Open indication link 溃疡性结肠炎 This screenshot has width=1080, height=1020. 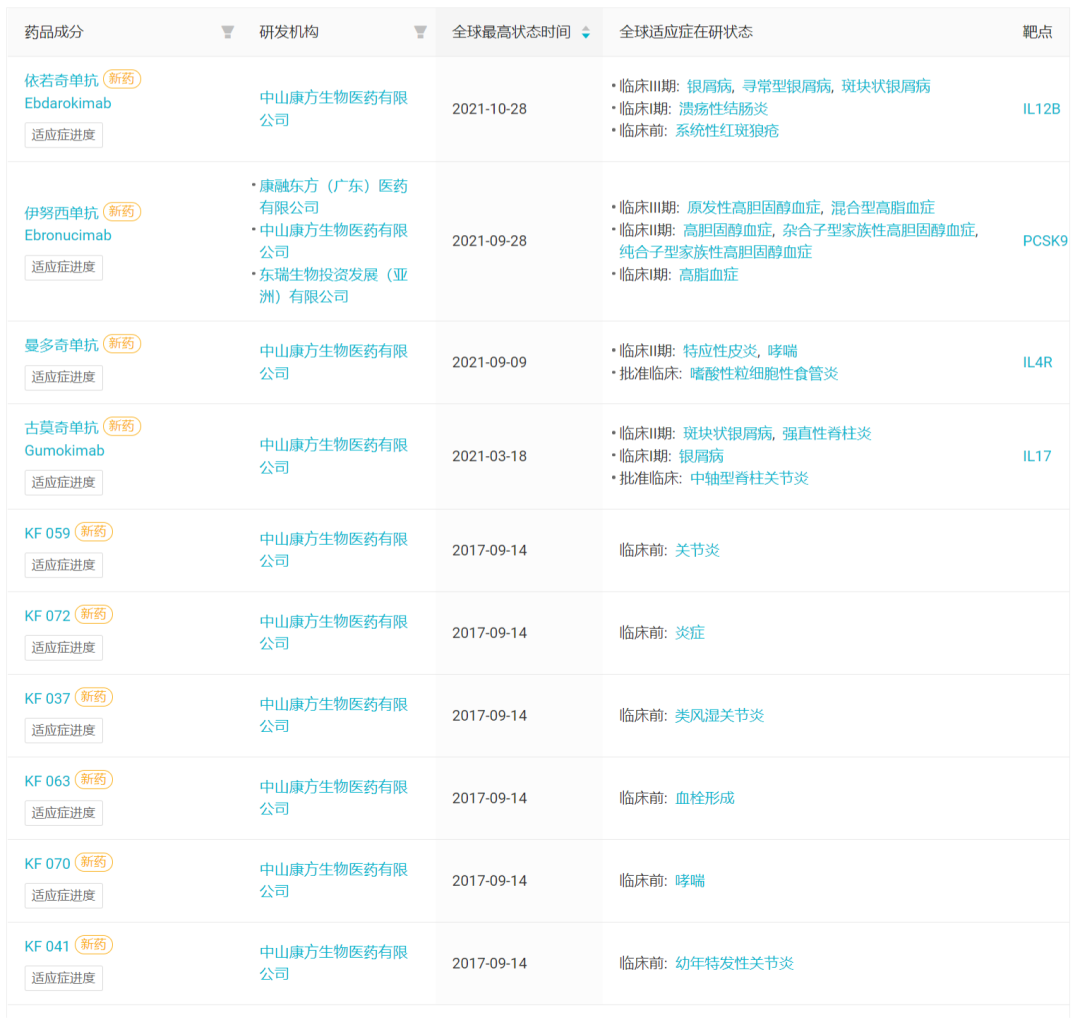(x=723, y=109)
